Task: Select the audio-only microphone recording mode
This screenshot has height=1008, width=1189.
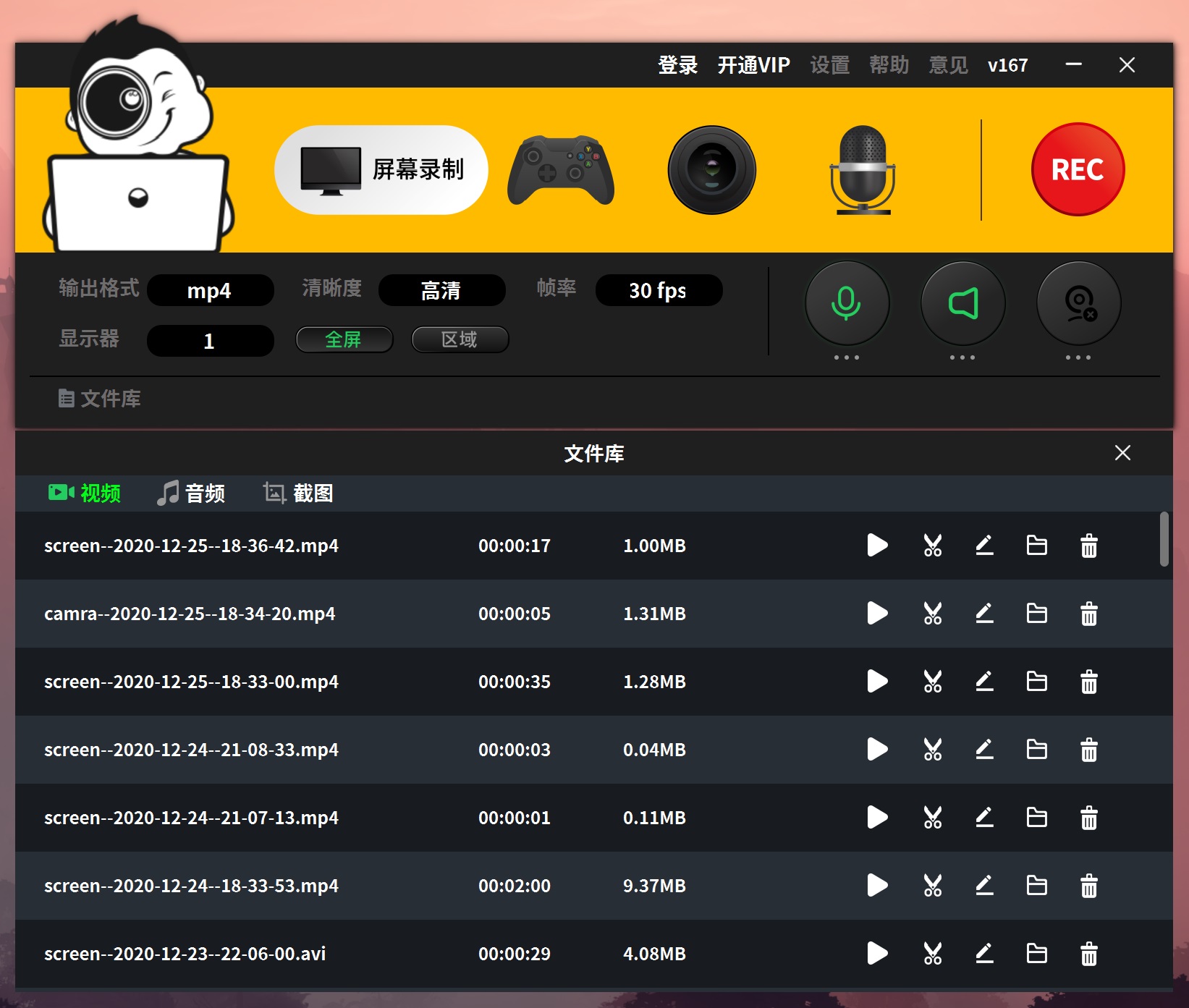Action: [x=862, y=171]
